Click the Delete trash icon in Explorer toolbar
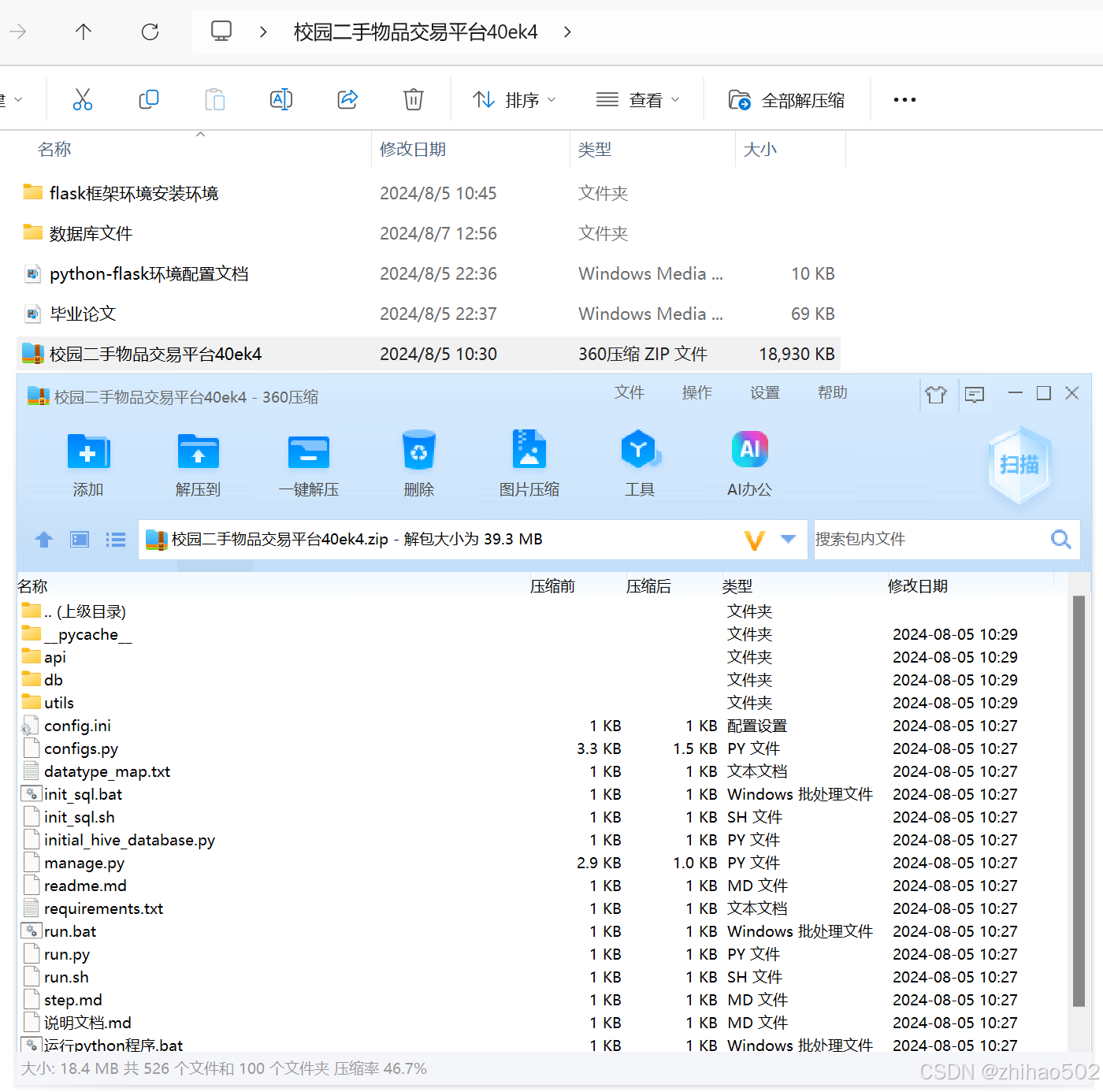This screenshot has width=1103, height=1092. (x=414, y=99)
